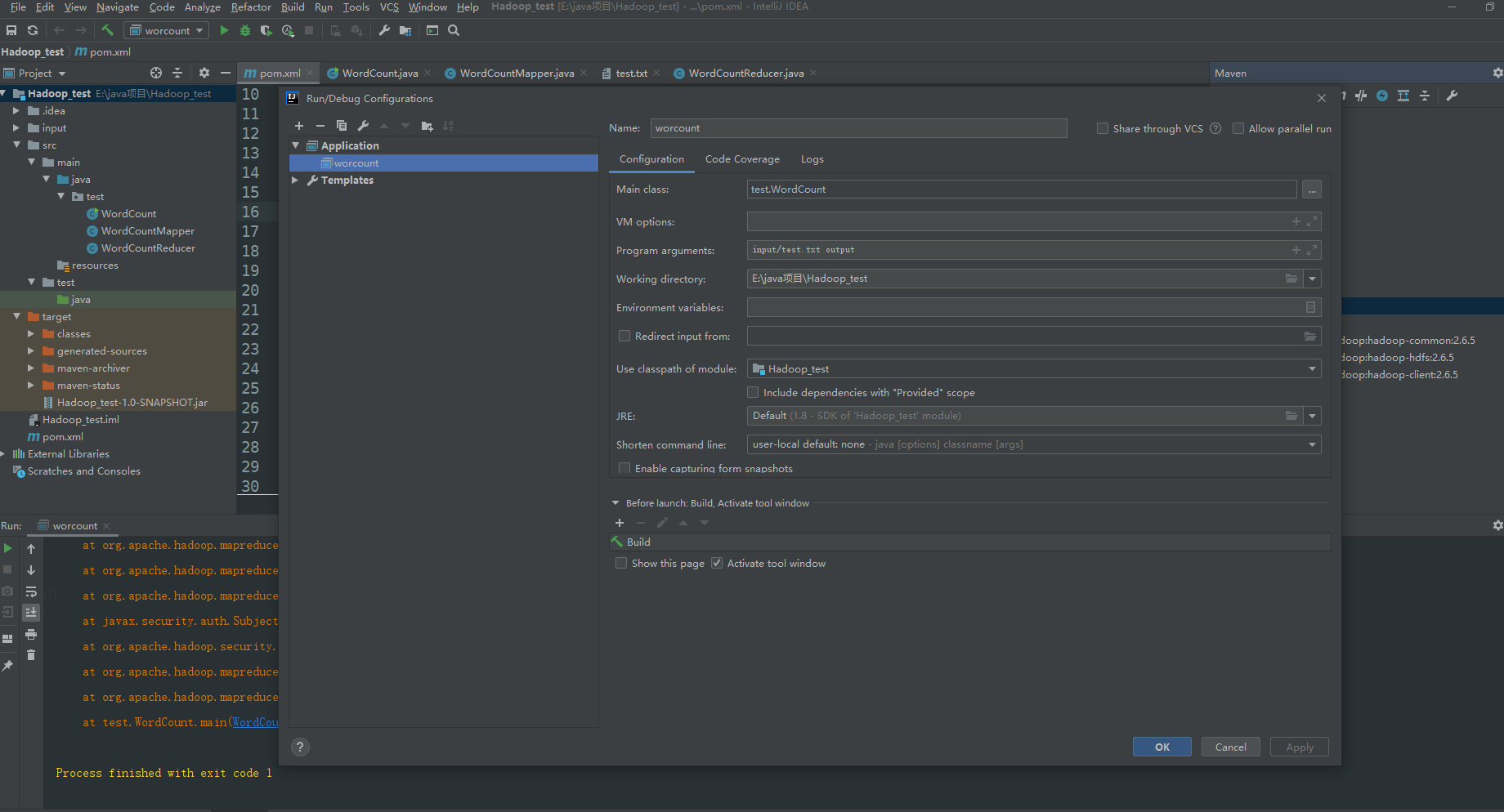Click the OK button
Screen dimensions: 1504x812
(1162, 747)
